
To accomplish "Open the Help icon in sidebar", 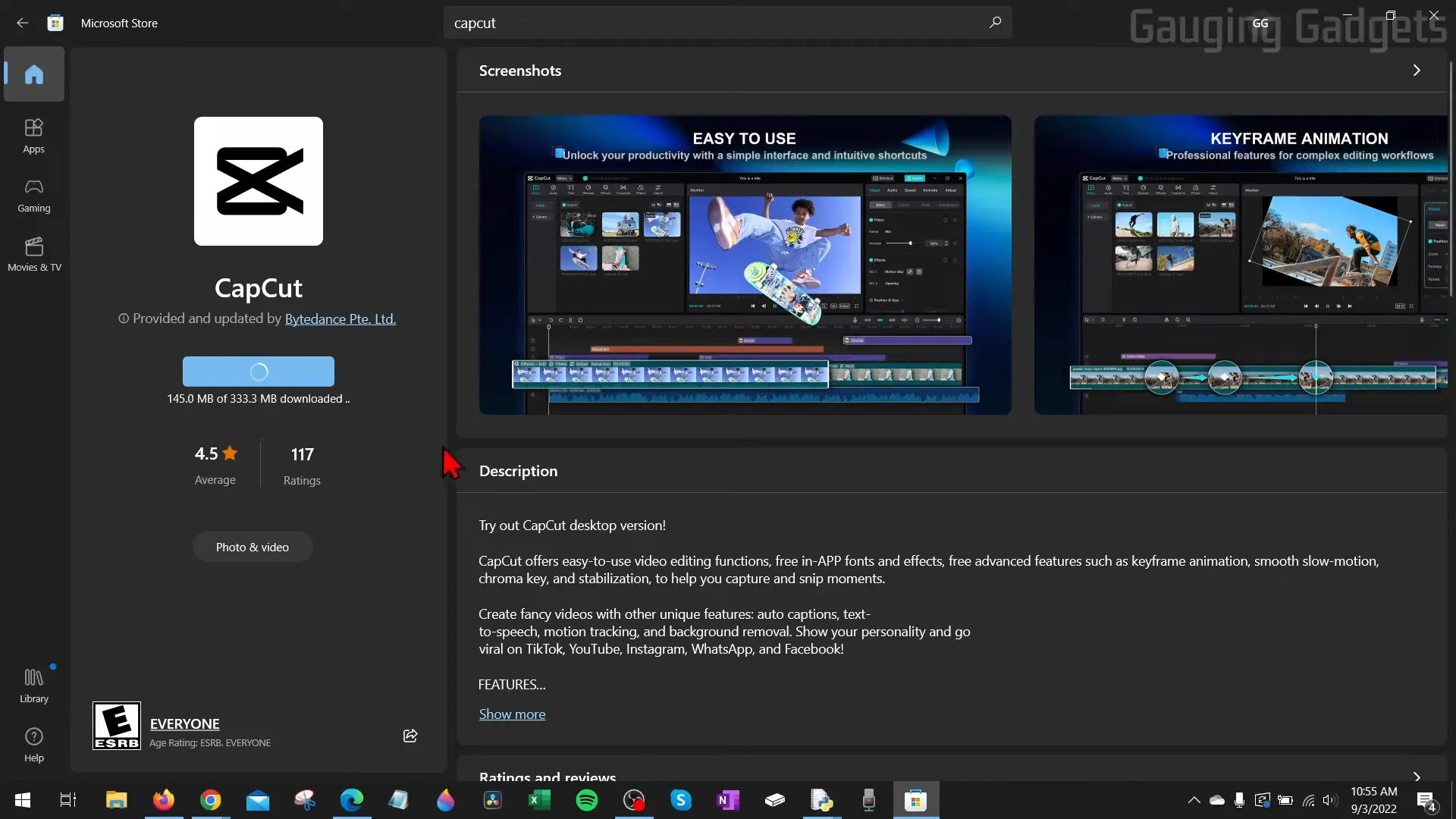I will click(34, 744).
